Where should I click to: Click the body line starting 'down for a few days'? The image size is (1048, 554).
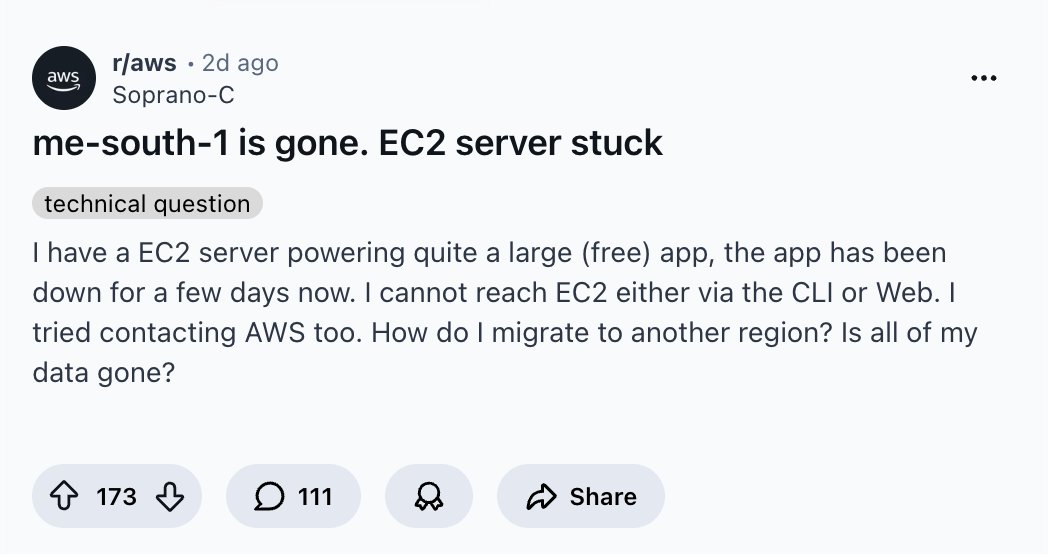tap(496, 292)
